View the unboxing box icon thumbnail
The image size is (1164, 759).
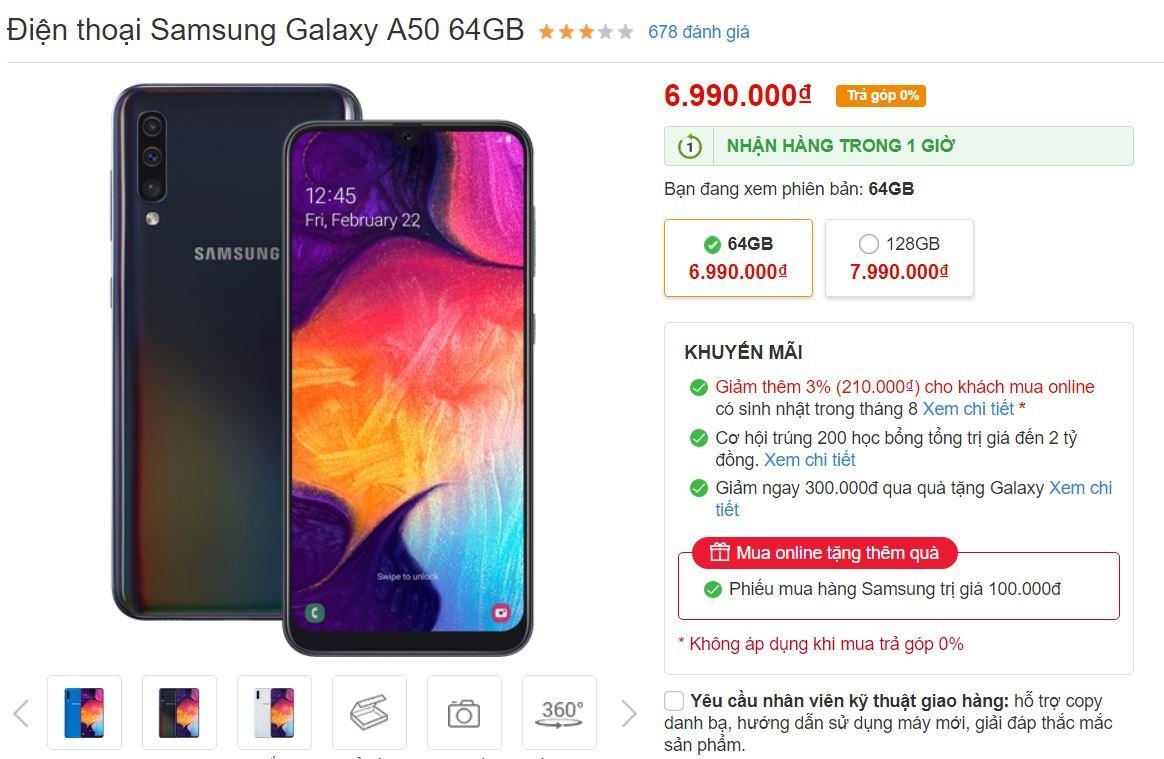(369, 712)
